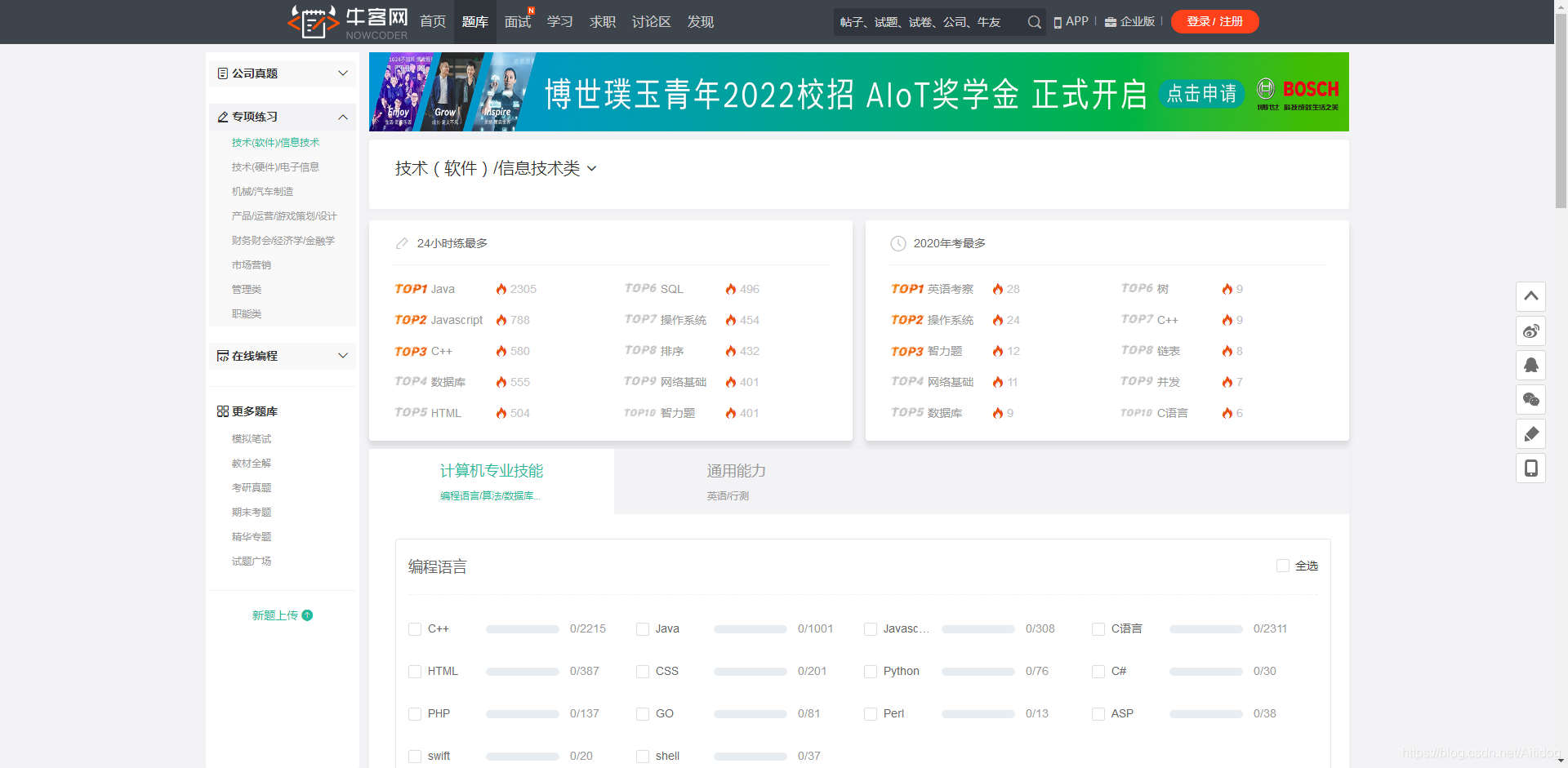Click the search input field
Image resolution: width=1568 pixels, height=768 pixels.
coord(929,22)
